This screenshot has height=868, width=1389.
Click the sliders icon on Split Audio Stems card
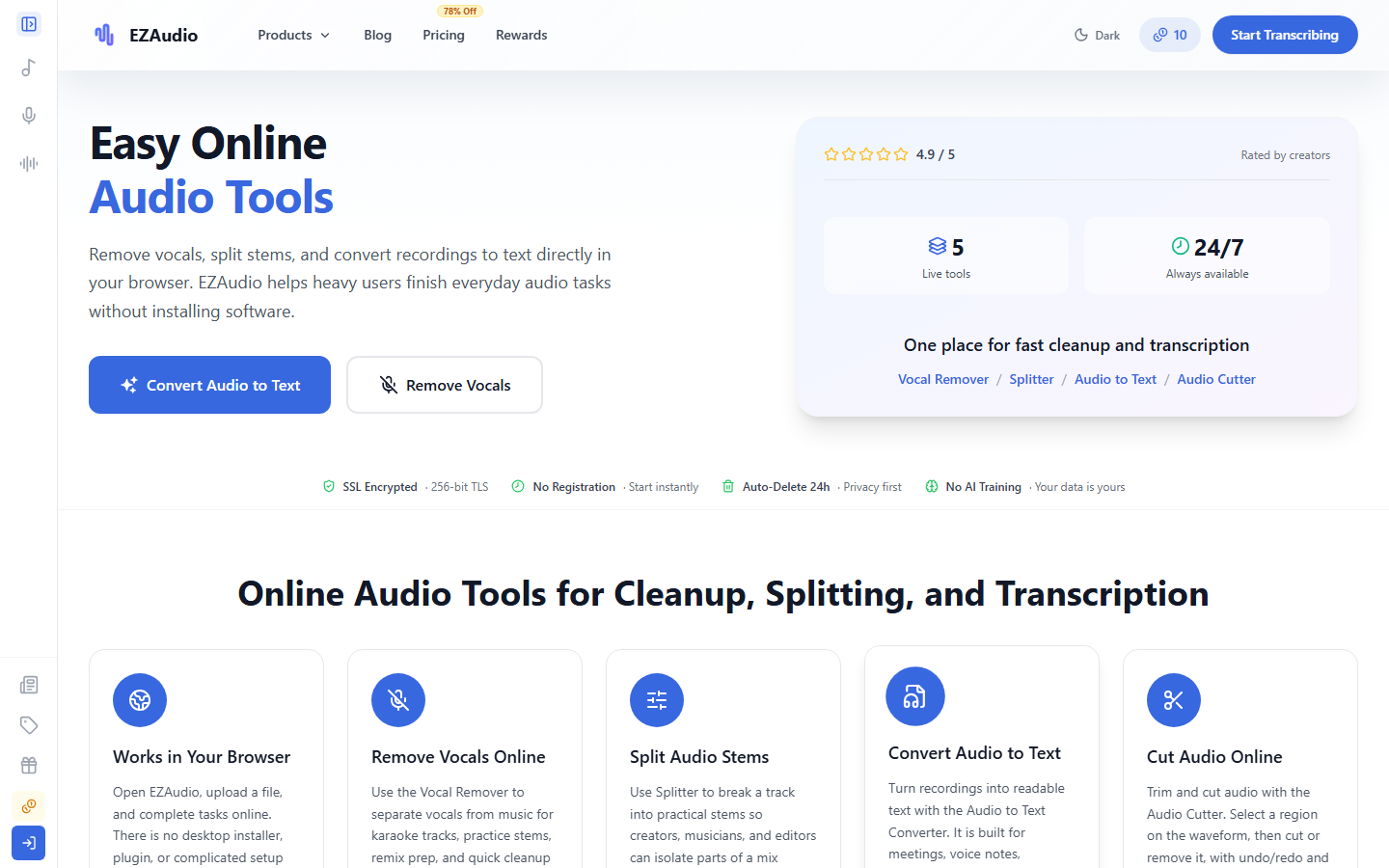(x=657, y=700)
